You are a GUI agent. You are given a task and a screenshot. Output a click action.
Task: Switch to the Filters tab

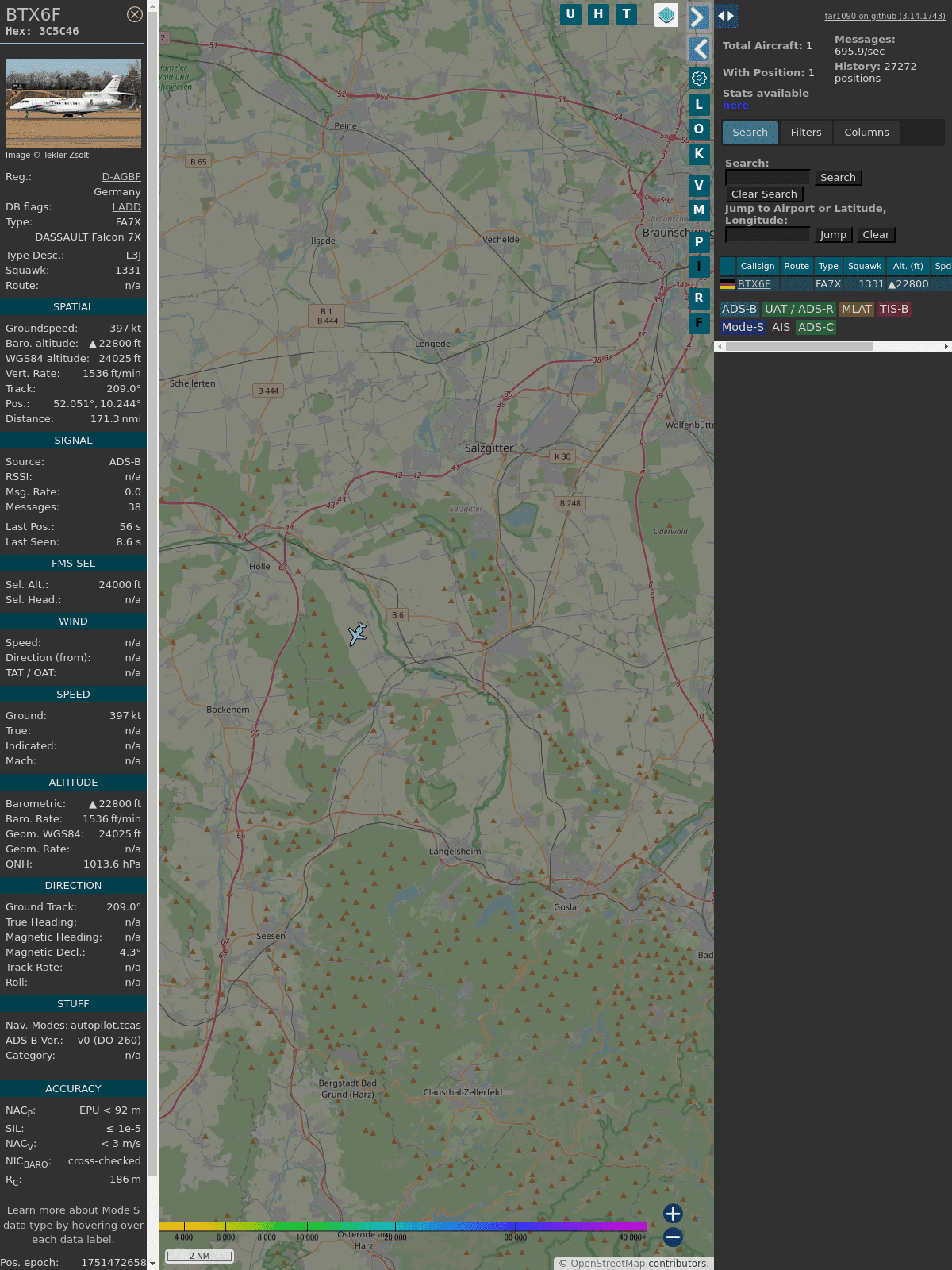point(806,133)
